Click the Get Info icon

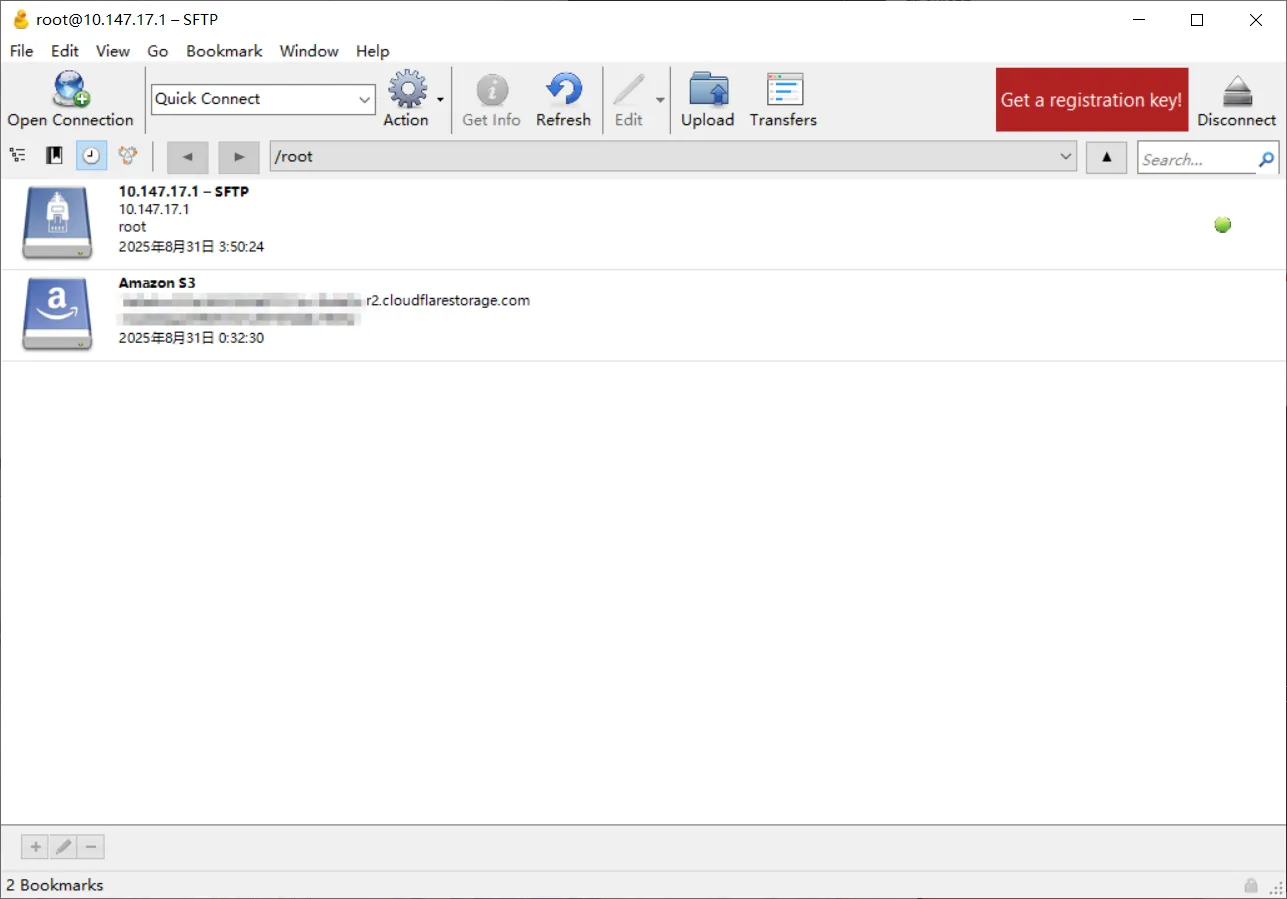point(491,90)
